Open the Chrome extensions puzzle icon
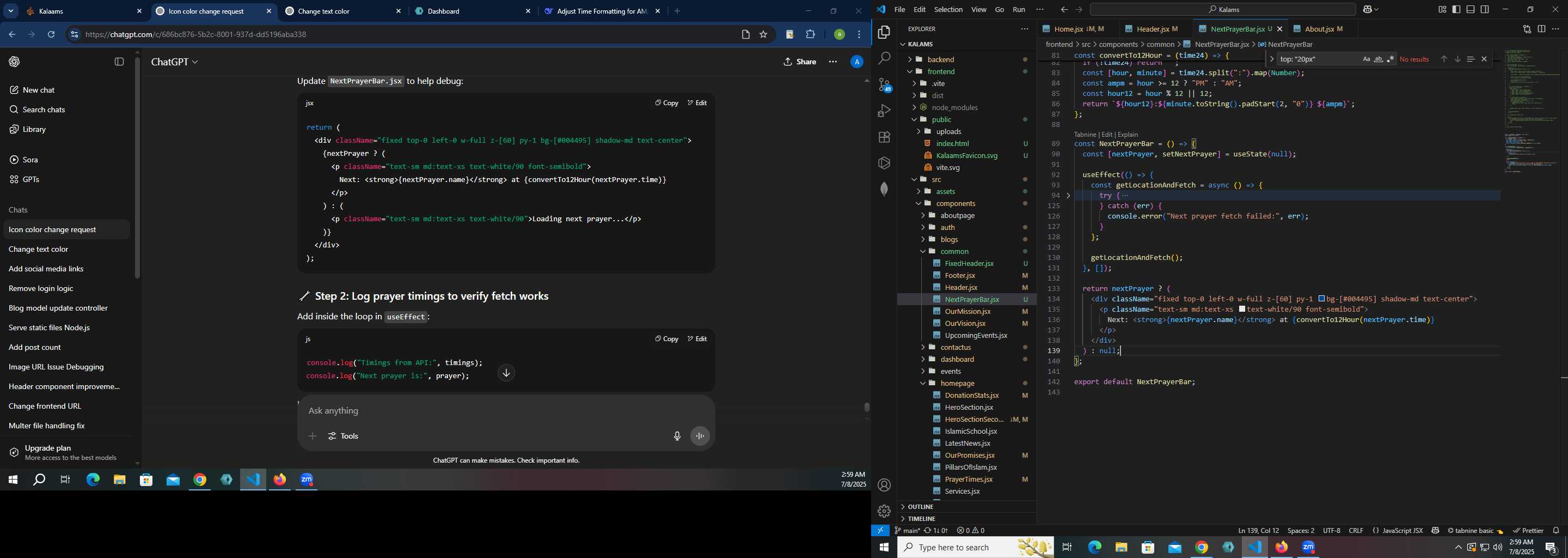 (810, 35)
